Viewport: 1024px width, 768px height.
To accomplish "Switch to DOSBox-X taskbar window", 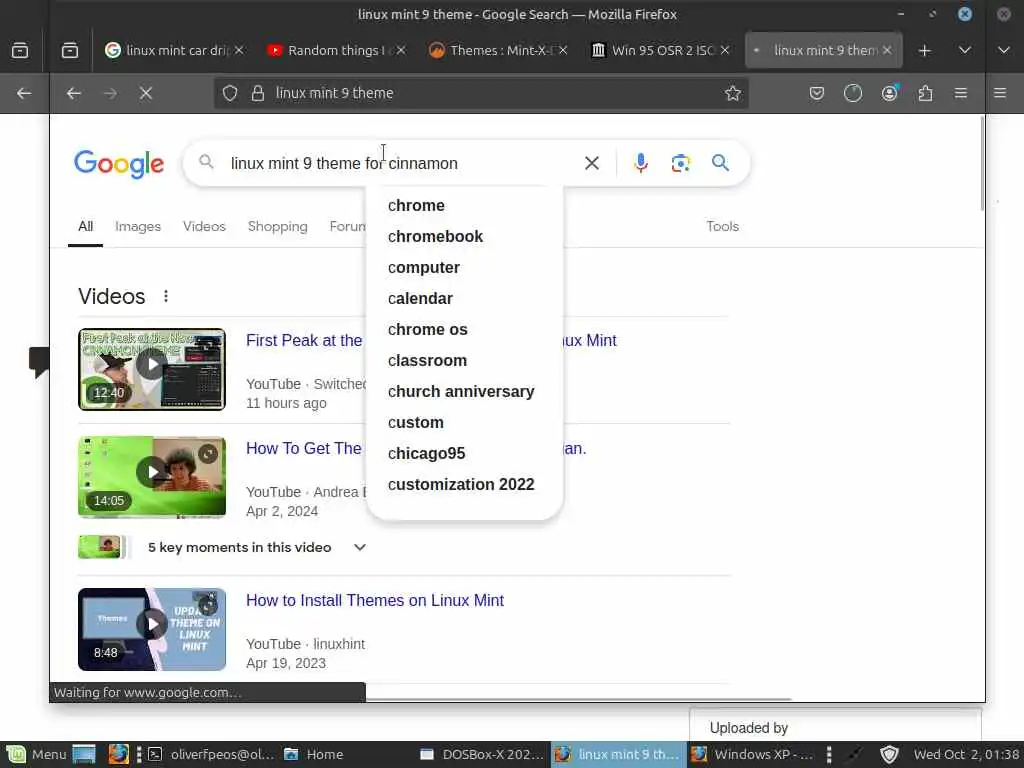I will click(x=482, y=754).
